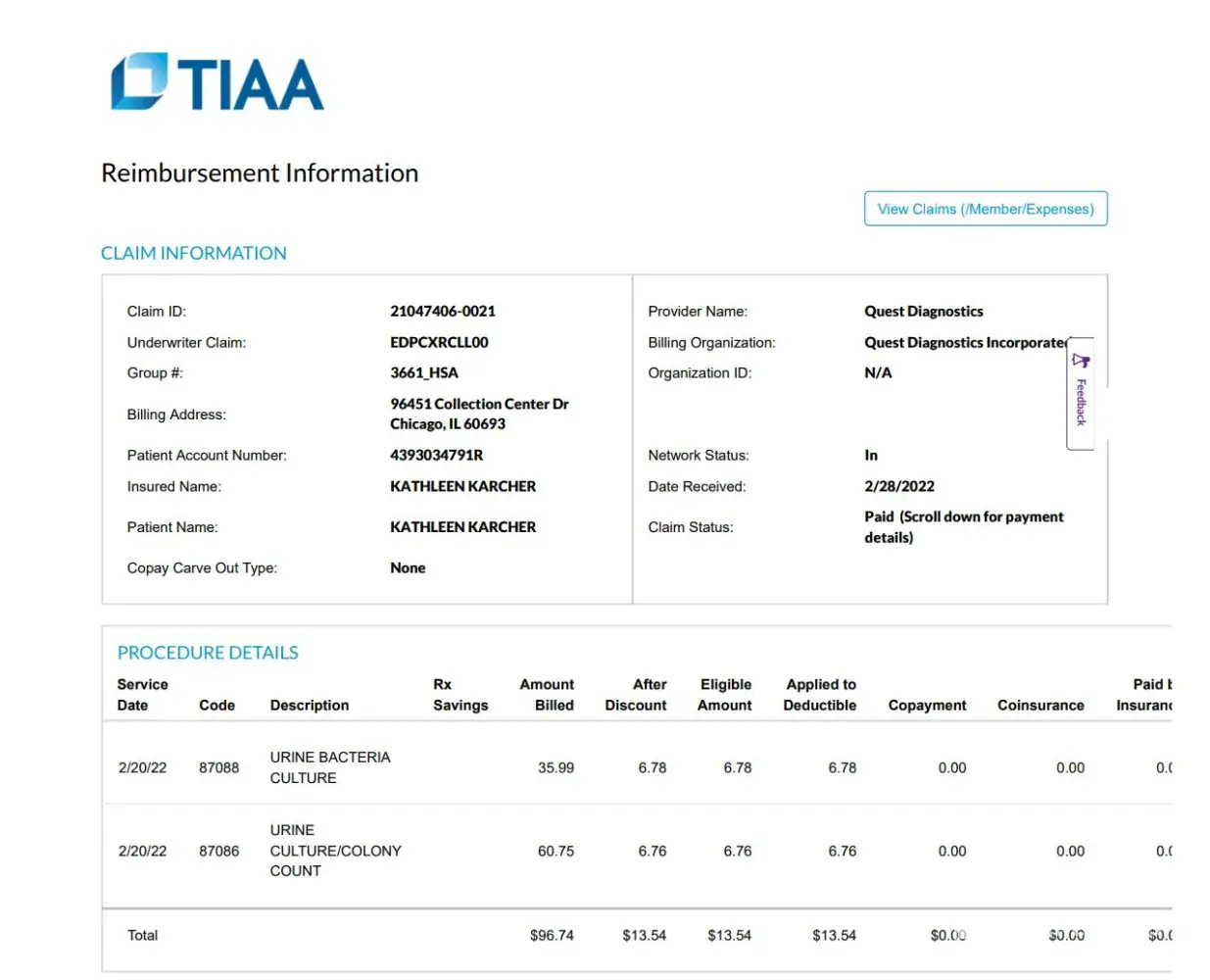This screenshot has height=980, width=1210.
Task: Click the Code column header
Action: pyautogui.click(x=217, y=706)
